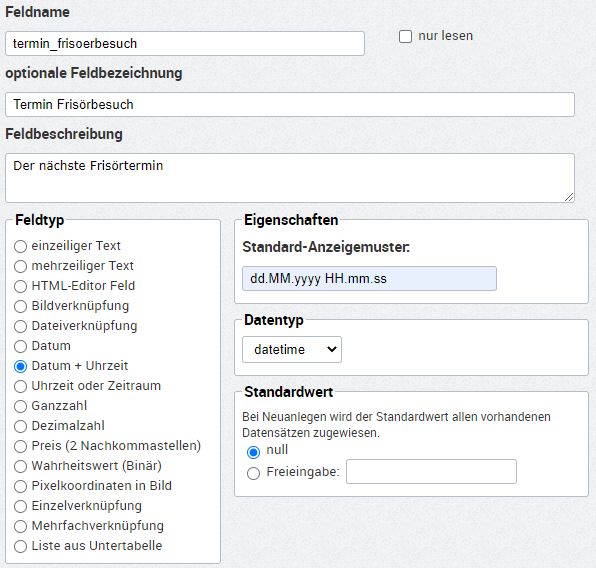Open the 'datetime' Datentyp dropdown
This screenshot has height=568, width=596.
292,349
